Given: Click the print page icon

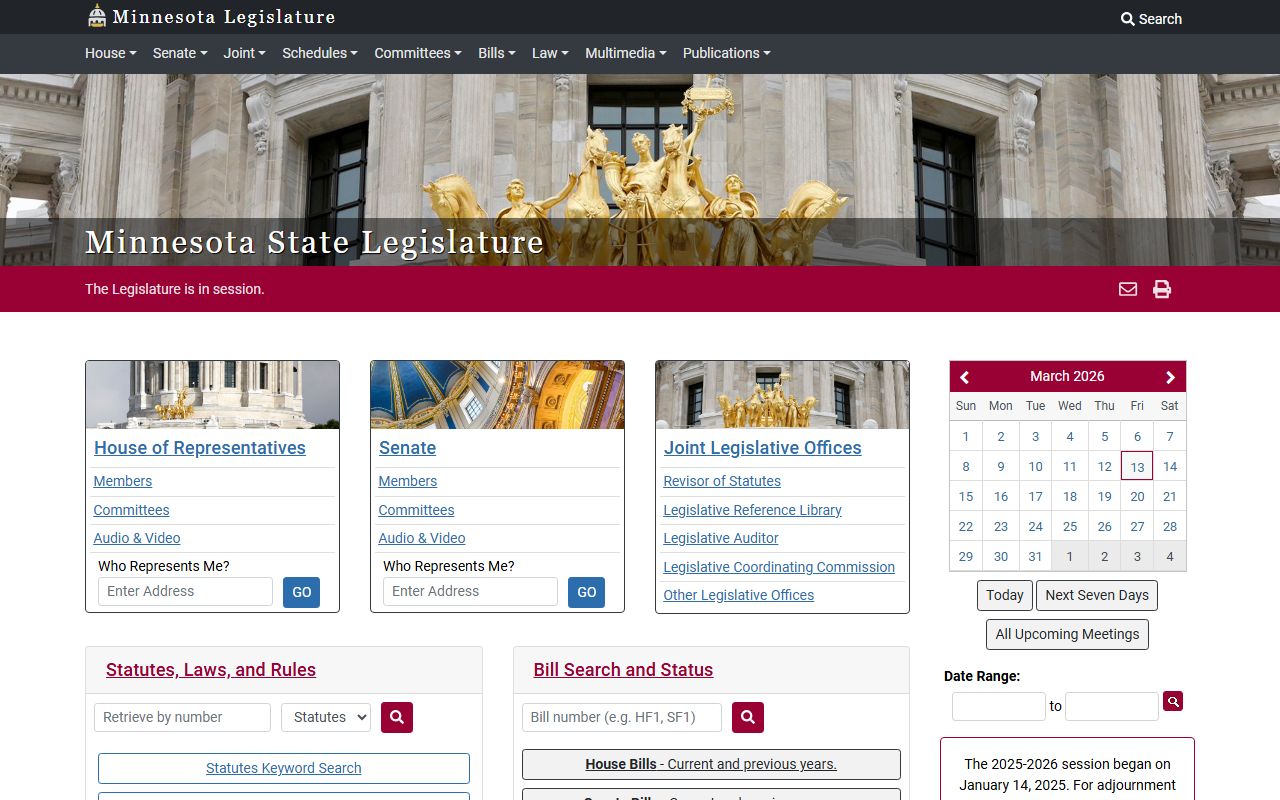Looking at the screenshot, I should coord(1162,289).
